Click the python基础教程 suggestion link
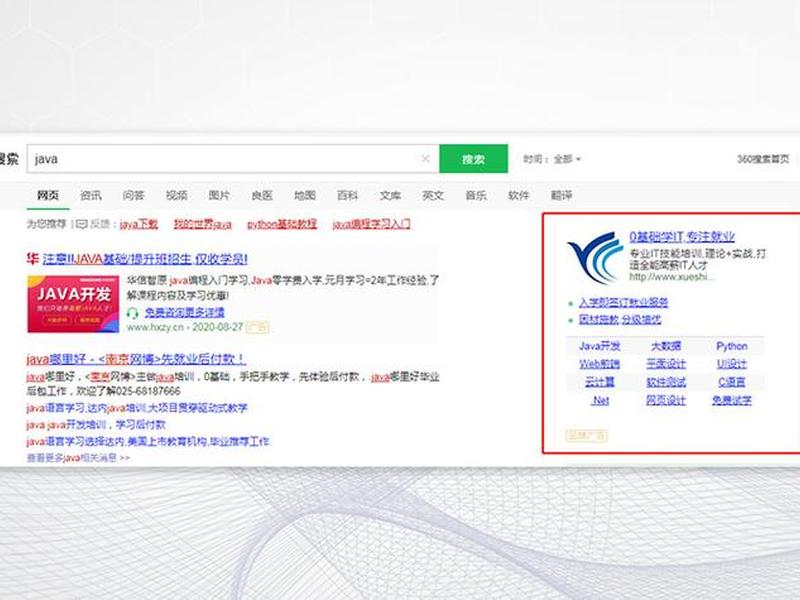 282,224
